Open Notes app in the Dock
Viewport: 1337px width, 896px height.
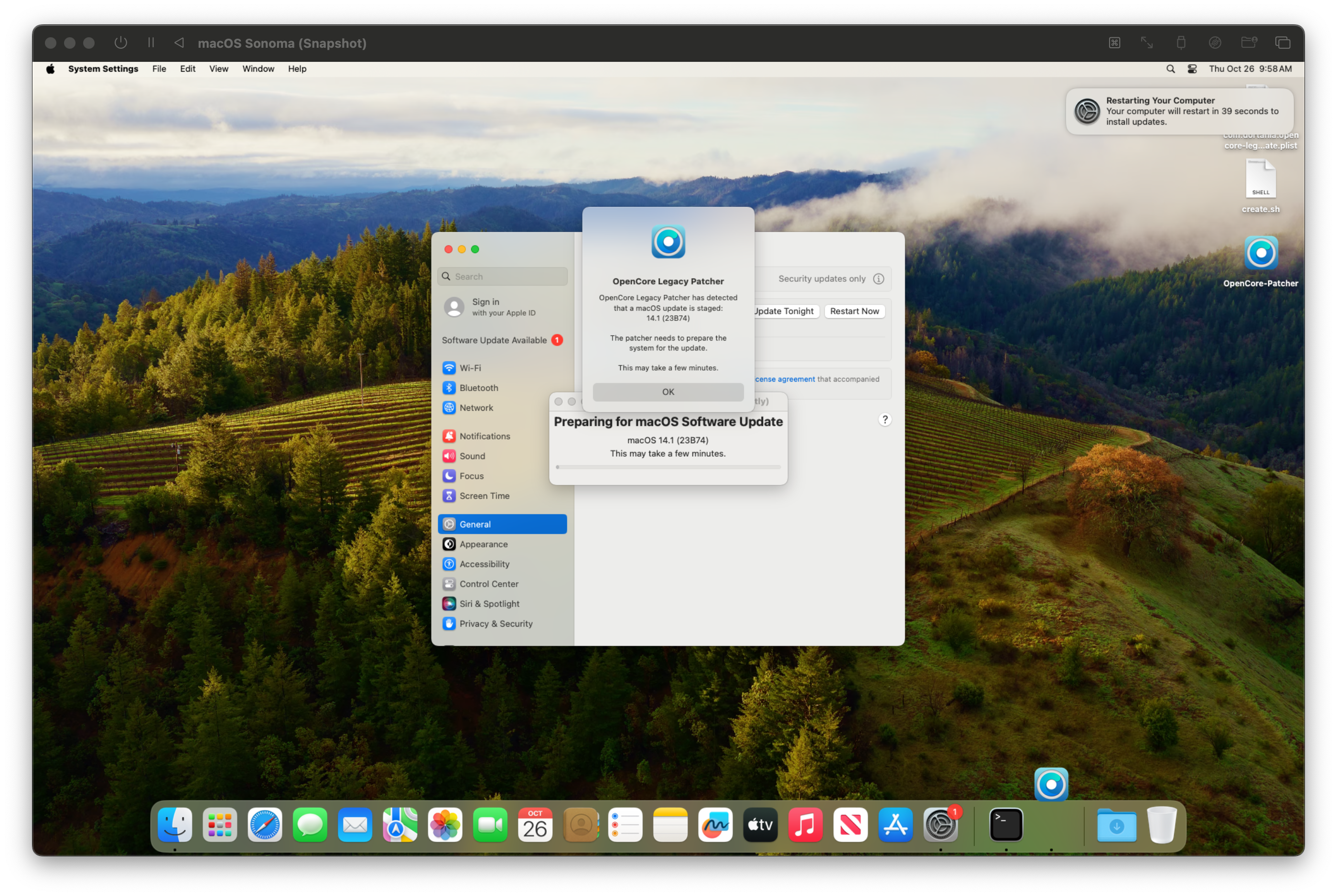[x=670, y=825]
